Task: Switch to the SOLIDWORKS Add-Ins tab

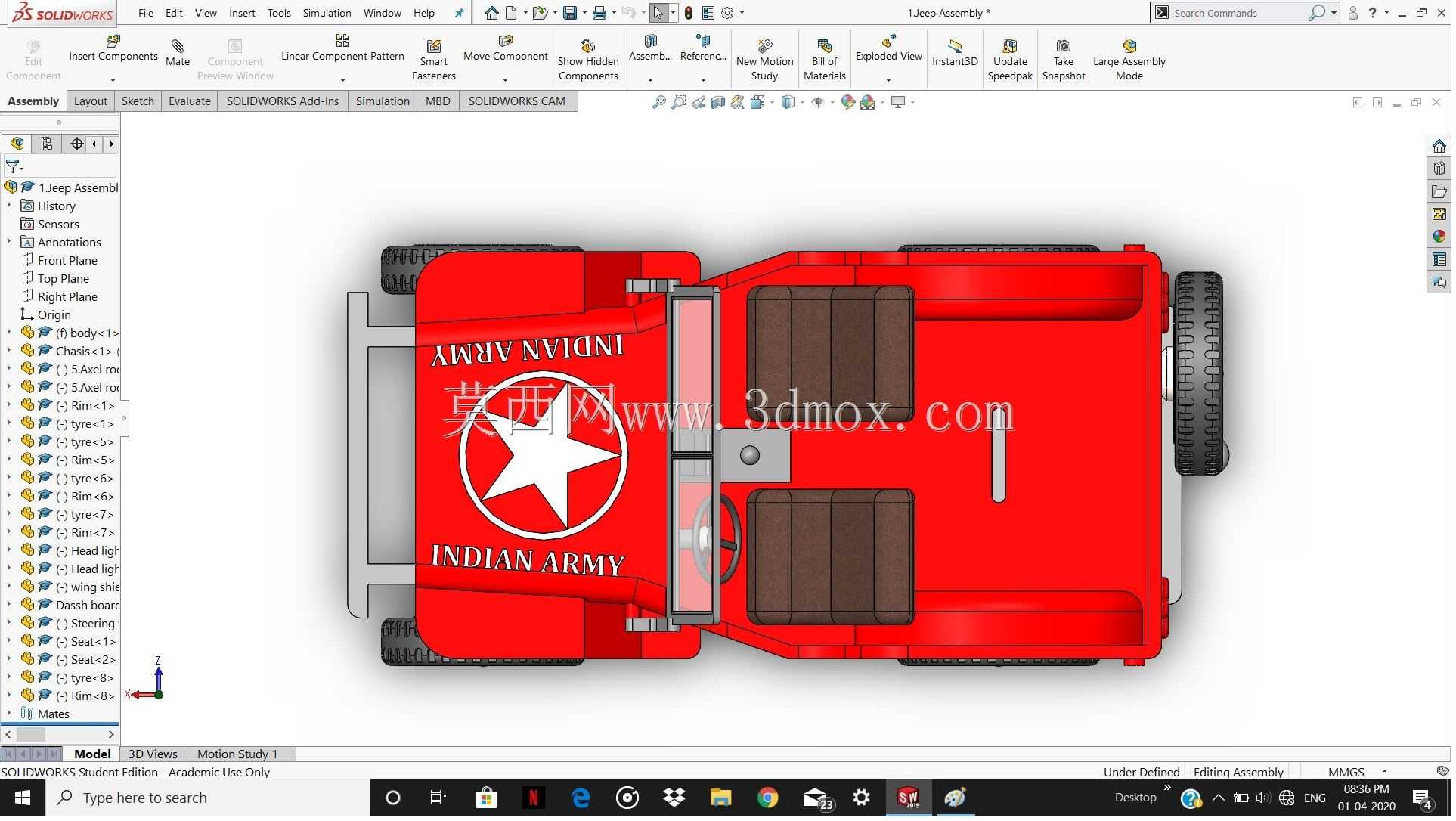Action: pos(283,101)
